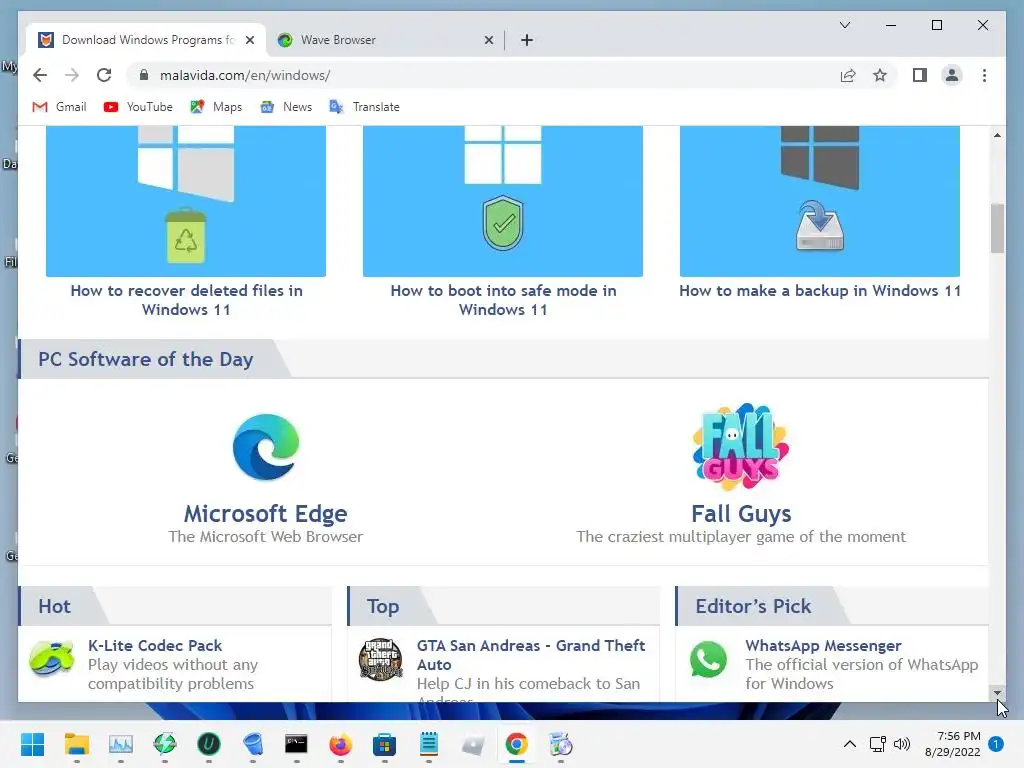Open the browser side panel
Screen dimensions: 1024x768
click(920, 75)
